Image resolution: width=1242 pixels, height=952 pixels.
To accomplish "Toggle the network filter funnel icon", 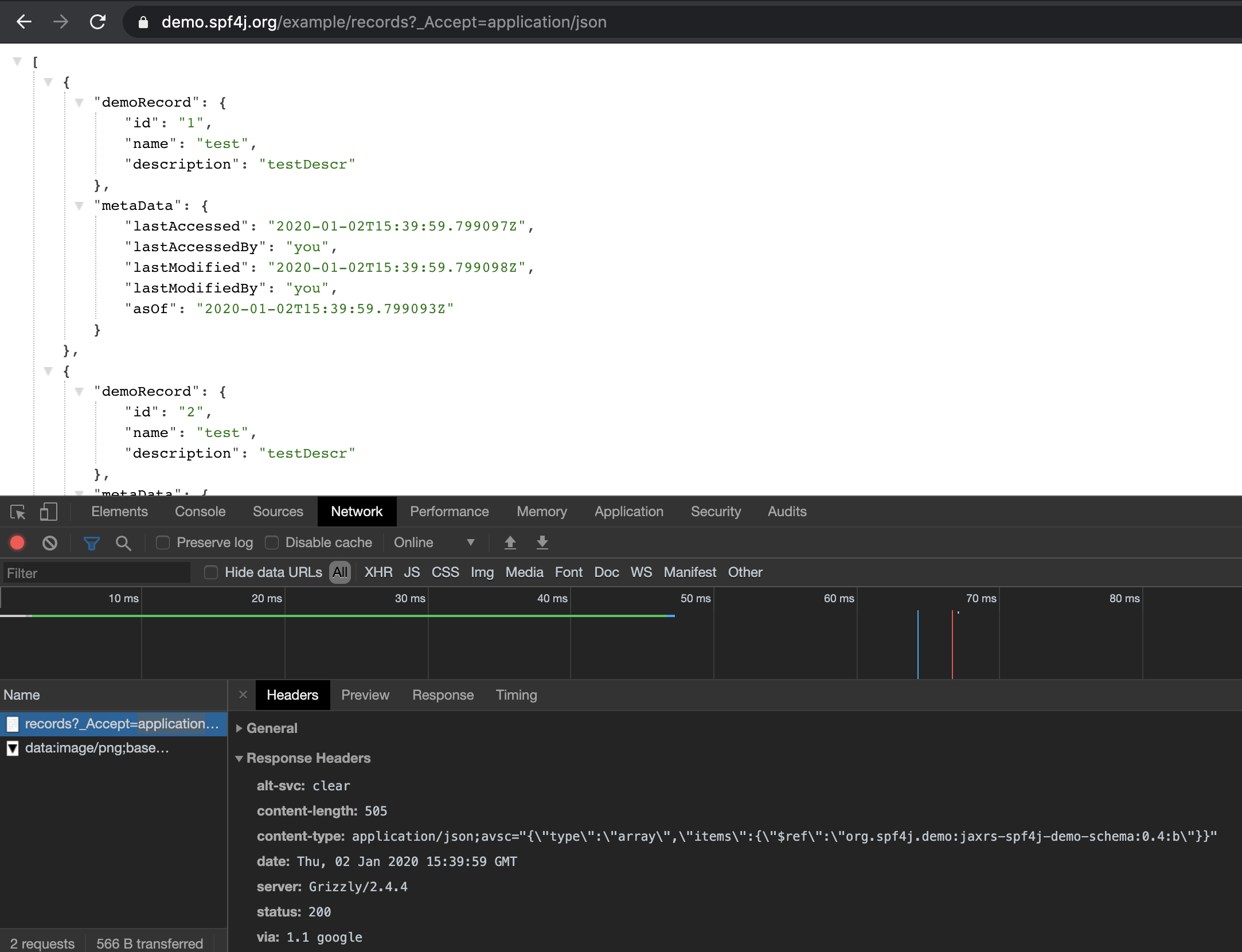I will tap(91, 543).
